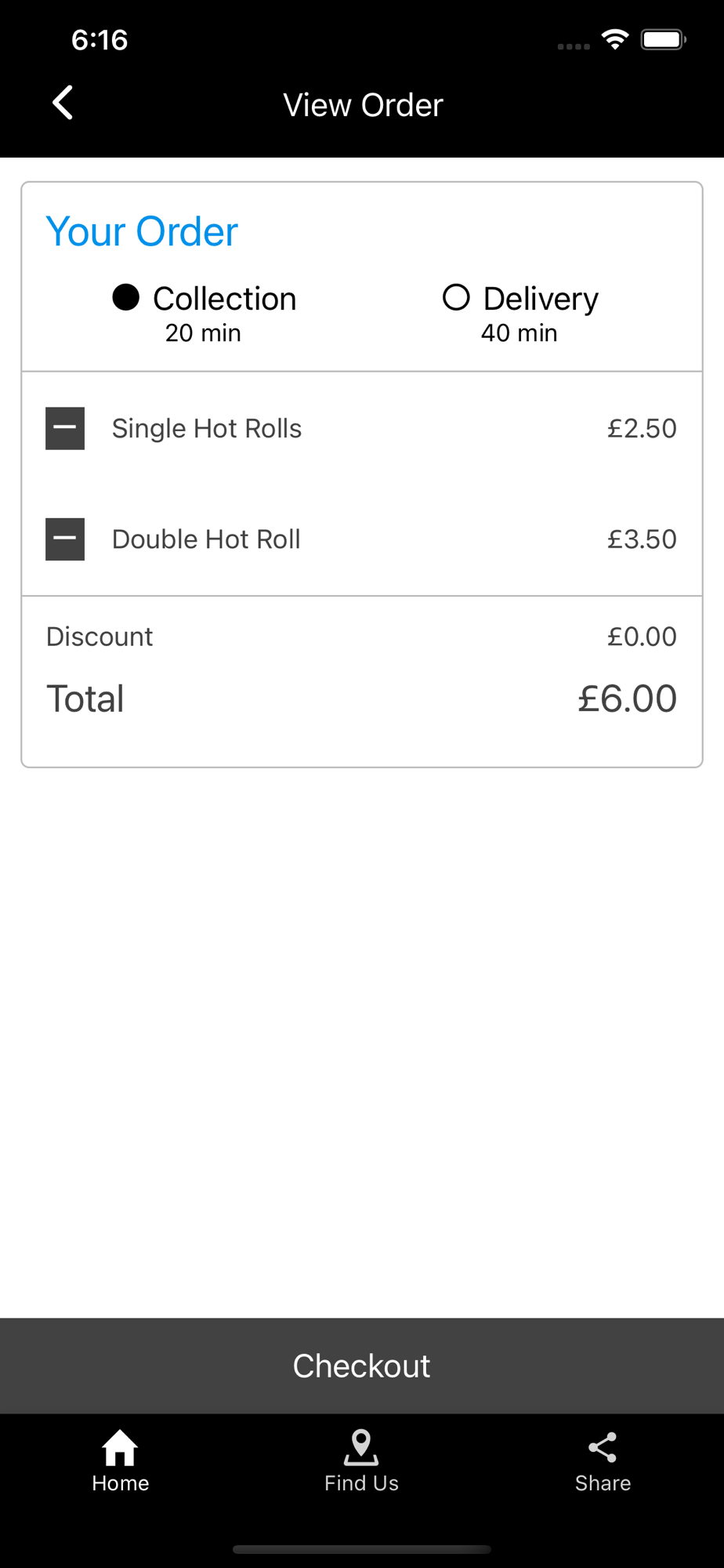Select the Collection radio button
The height and width of the screenshot is (1568, 724).
click(125, 297)
